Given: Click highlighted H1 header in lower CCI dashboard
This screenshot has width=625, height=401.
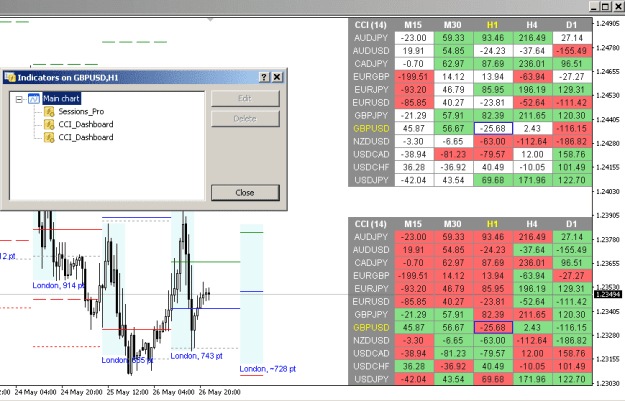Looking at the screenshot, I should coord(493,224).
